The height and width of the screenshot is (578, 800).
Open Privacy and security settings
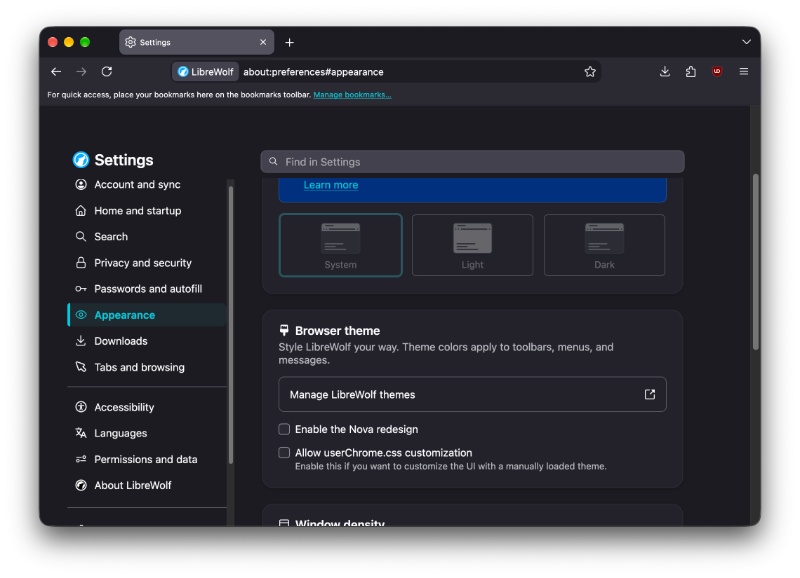(x=147, y=263)
